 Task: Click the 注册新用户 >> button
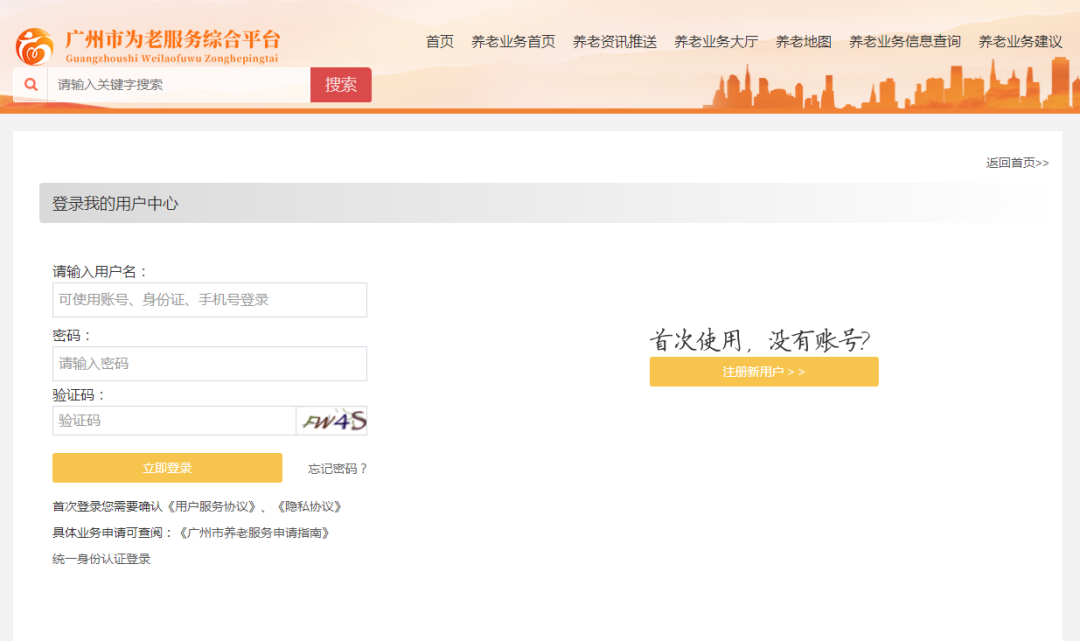[764, 372]
